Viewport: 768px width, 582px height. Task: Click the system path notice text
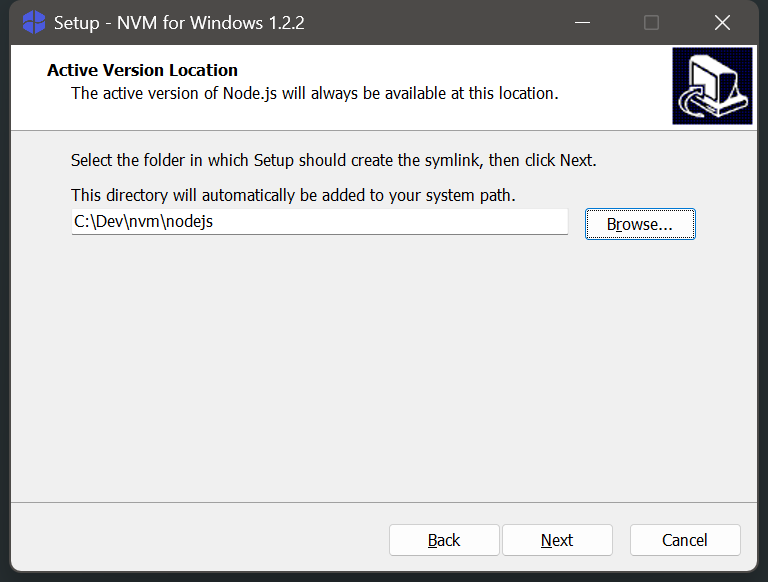293,194
